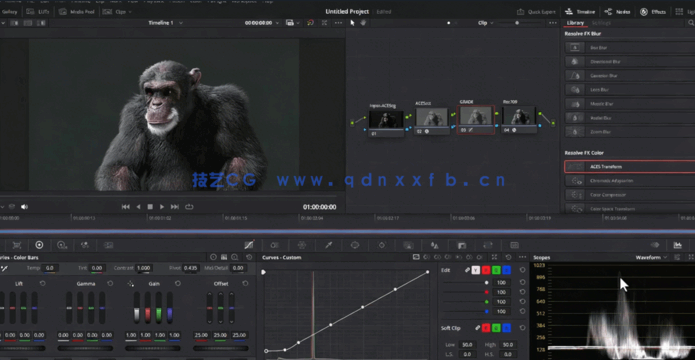Open the Qualifier eyedropper palette
695x360 pixels.
pos(328,245)
